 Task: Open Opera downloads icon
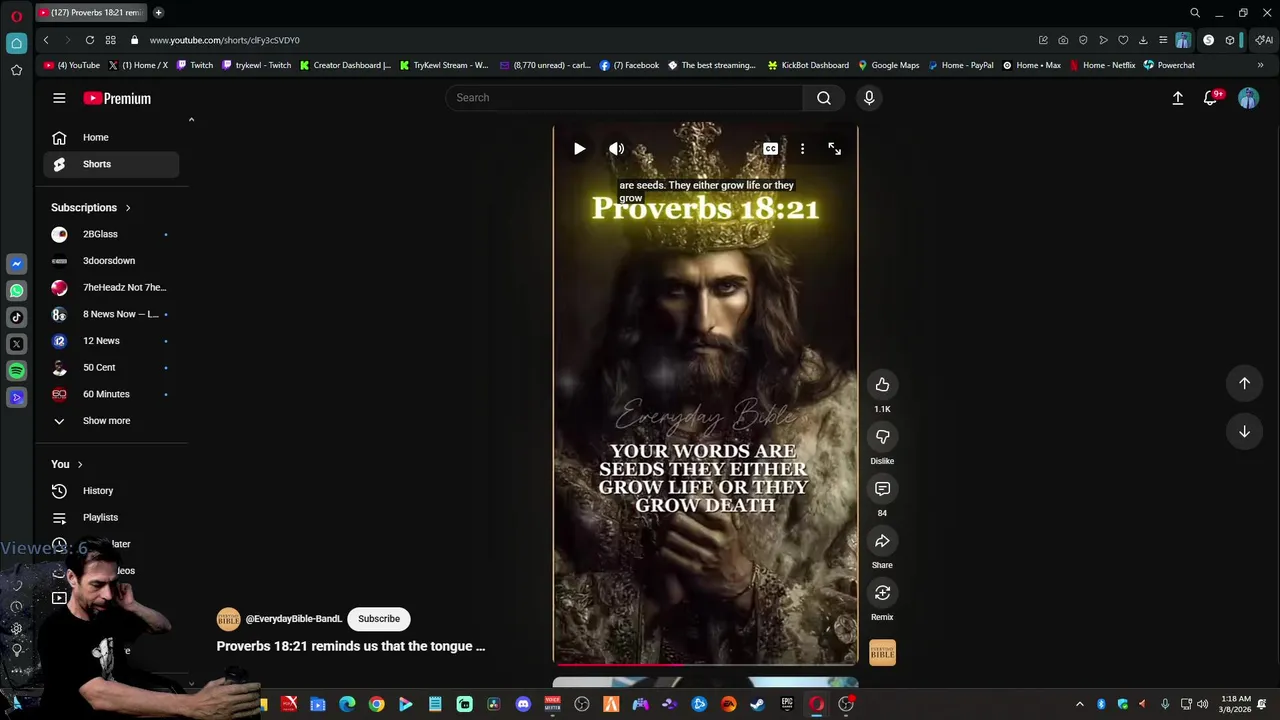pos(1143,40)
